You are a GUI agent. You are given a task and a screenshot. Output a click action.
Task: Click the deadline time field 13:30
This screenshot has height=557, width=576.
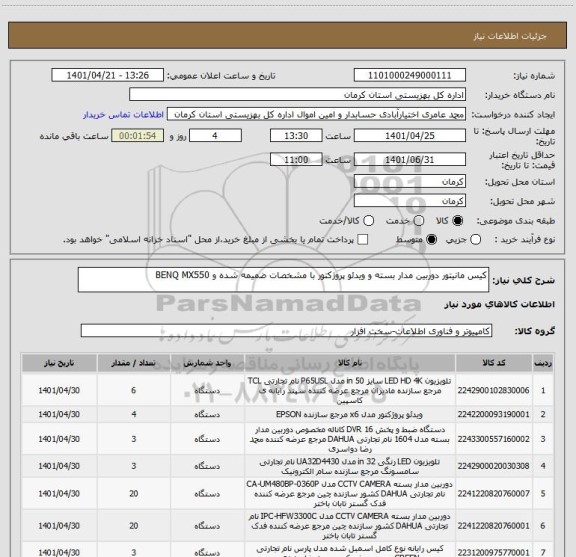(x=296, y=136)
